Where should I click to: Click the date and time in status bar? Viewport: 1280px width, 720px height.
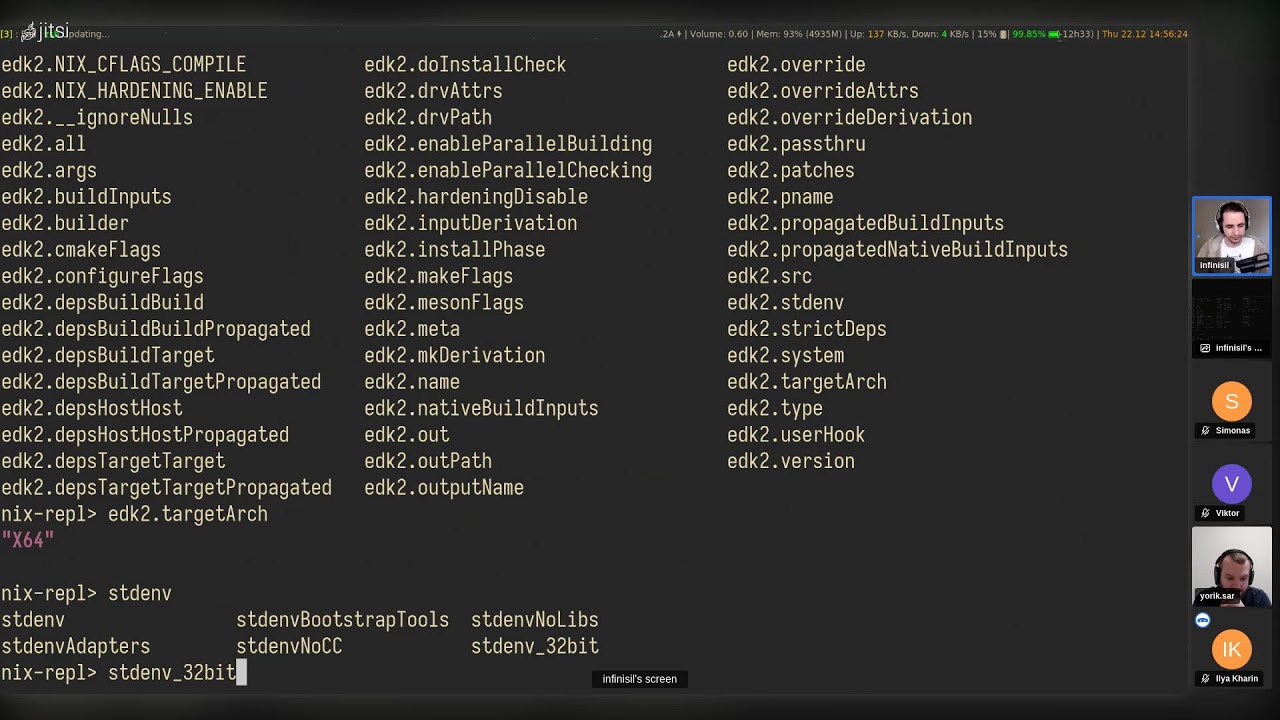tap(1145, 34)
